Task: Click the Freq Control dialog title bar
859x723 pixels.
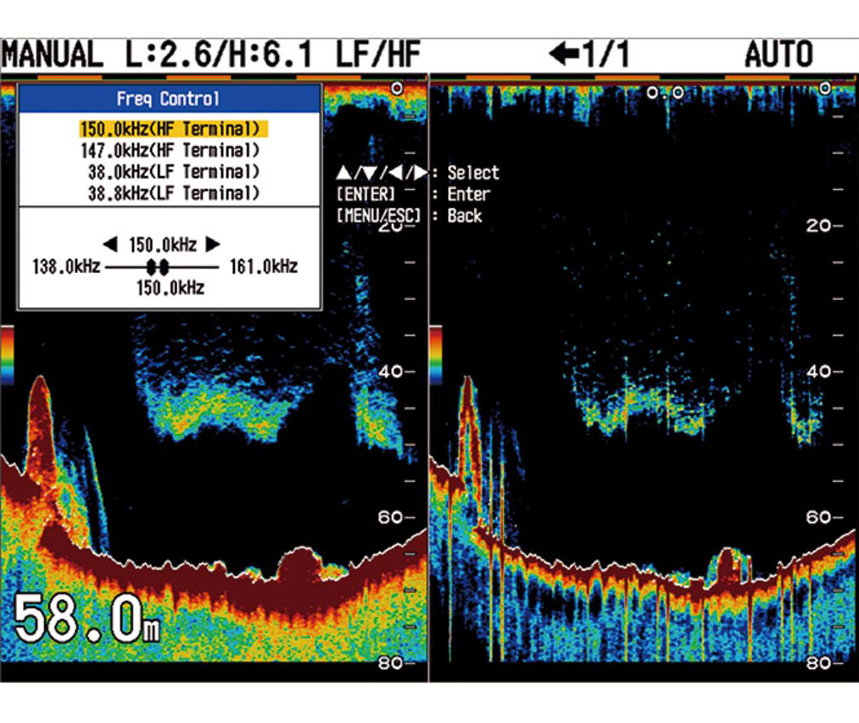Action: (x=169, y=99)
